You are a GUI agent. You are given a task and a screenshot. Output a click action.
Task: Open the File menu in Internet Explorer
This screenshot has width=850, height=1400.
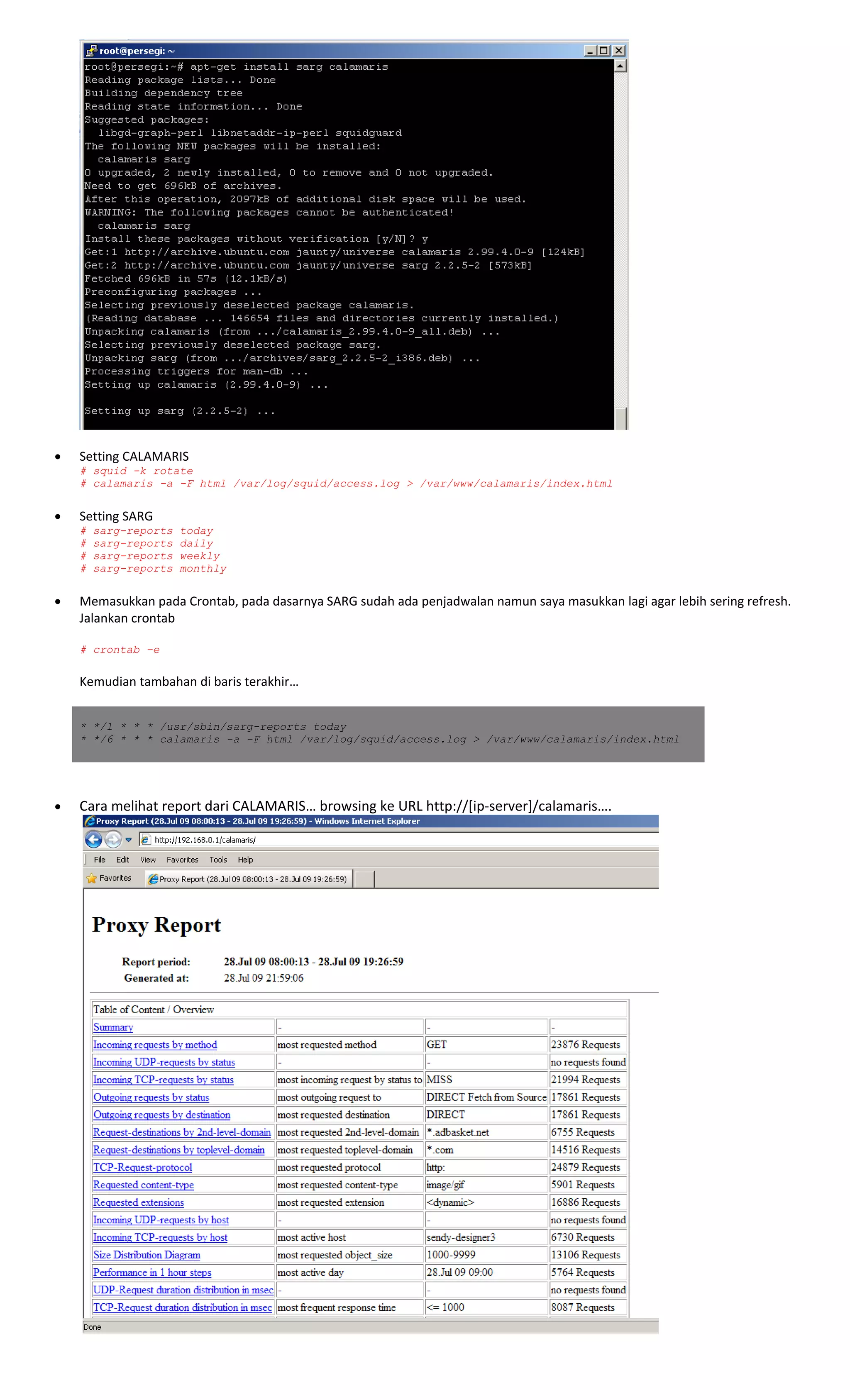pyautogui.click(x=100, y=860)
